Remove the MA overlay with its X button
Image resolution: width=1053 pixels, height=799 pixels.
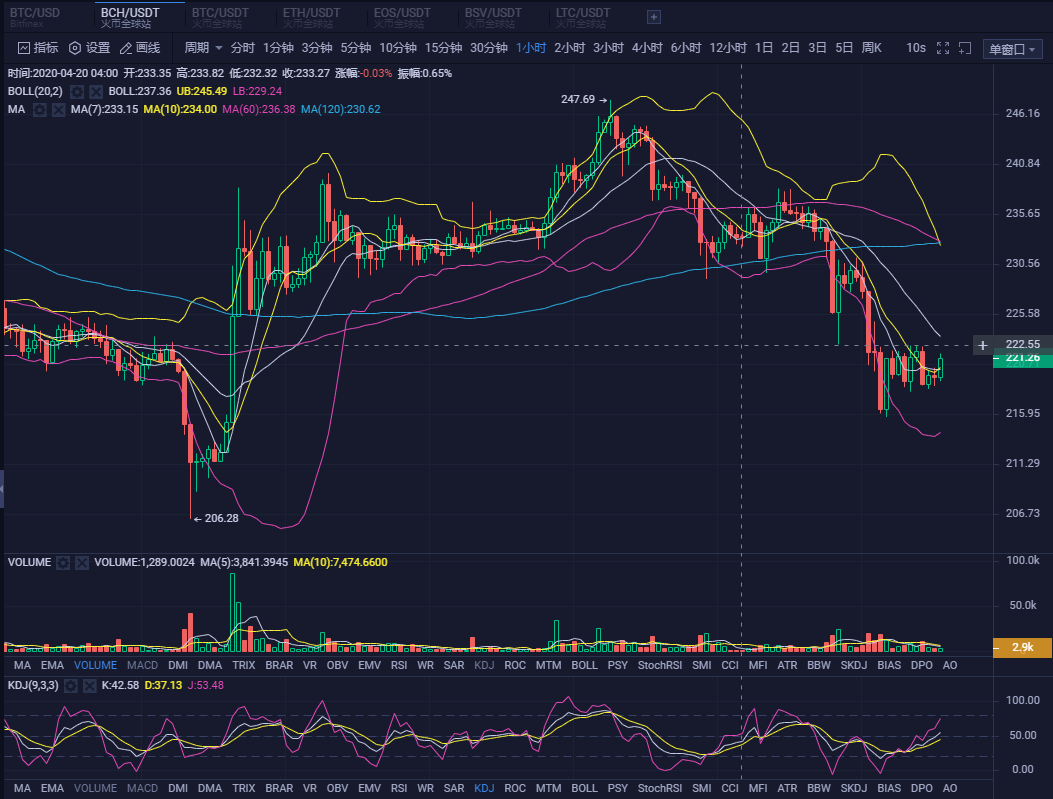(57, 109)
